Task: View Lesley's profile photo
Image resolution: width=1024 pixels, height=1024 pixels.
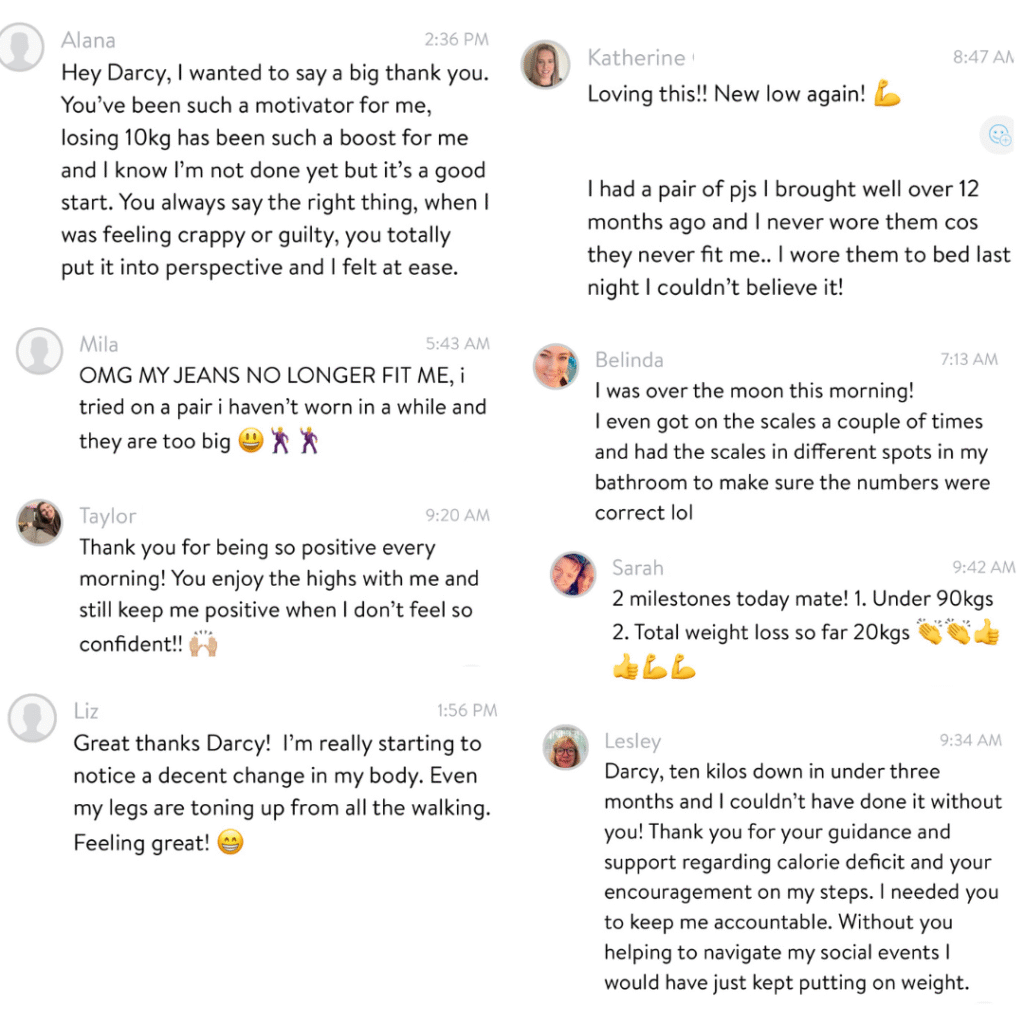Action: (x=566, y=747)
